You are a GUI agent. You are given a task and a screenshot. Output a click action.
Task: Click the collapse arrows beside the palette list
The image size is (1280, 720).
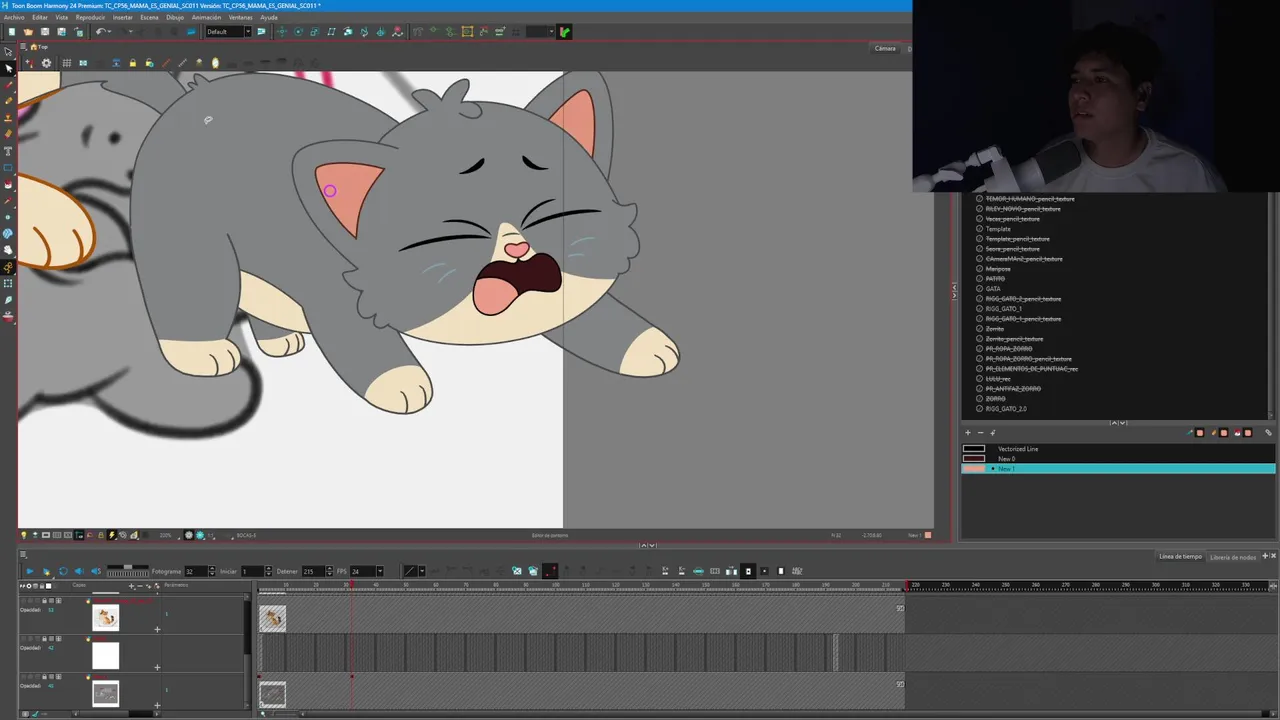point(954,290)
